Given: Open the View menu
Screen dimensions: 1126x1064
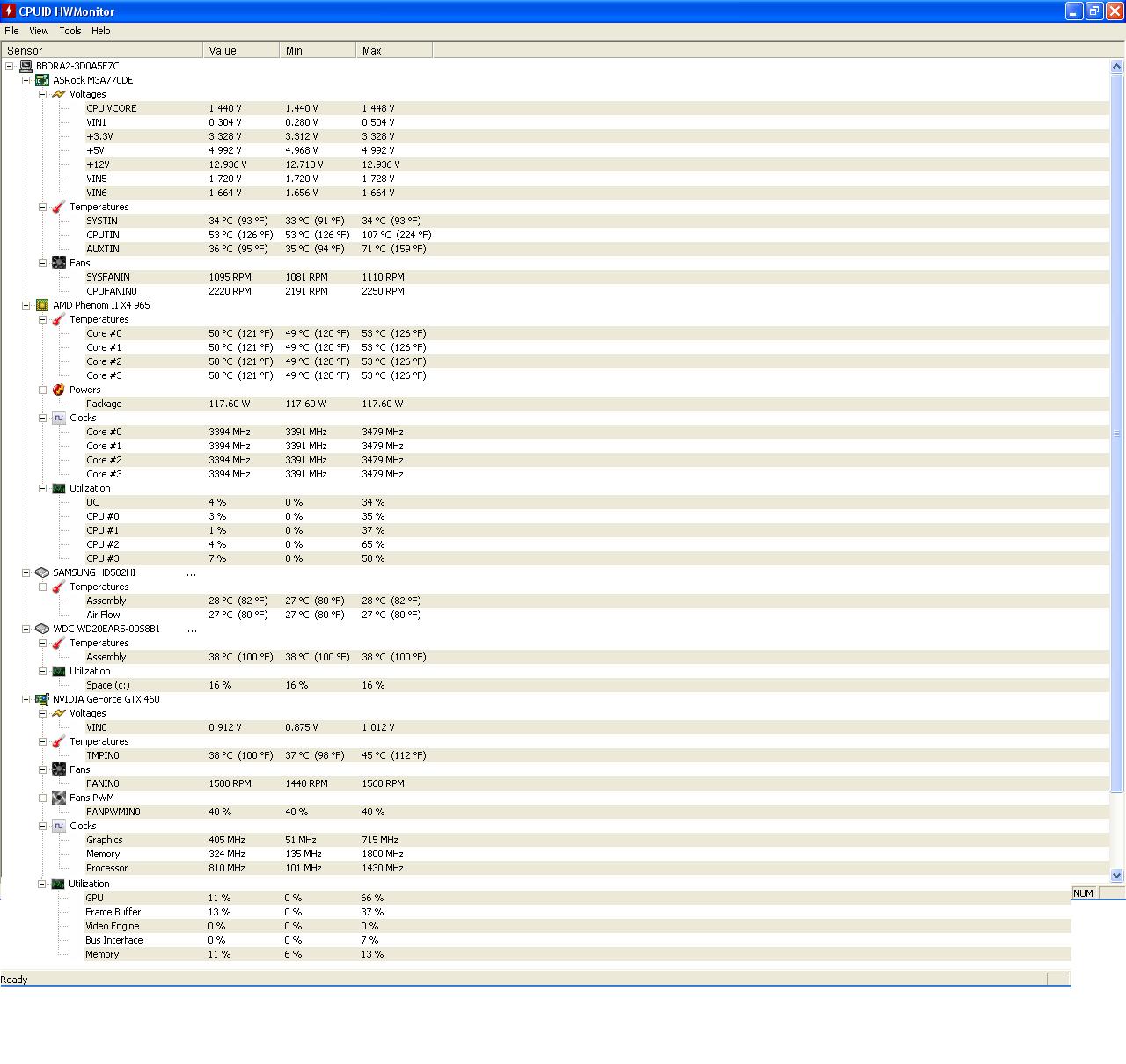Looking at the screenshot, I should (39, 31).
